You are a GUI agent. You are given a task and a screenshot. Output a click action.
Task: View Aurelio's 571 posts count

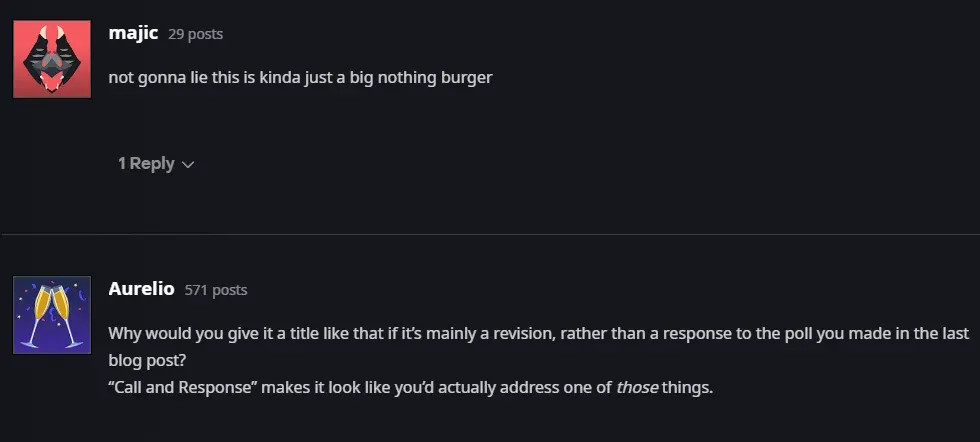216,290
